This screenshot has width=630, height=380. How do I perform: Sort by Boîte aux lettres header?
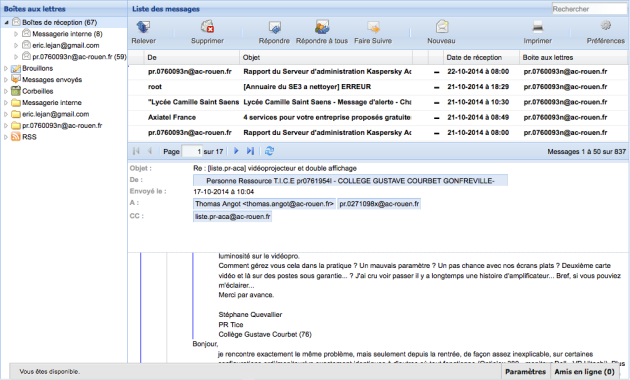coord(574,57)
